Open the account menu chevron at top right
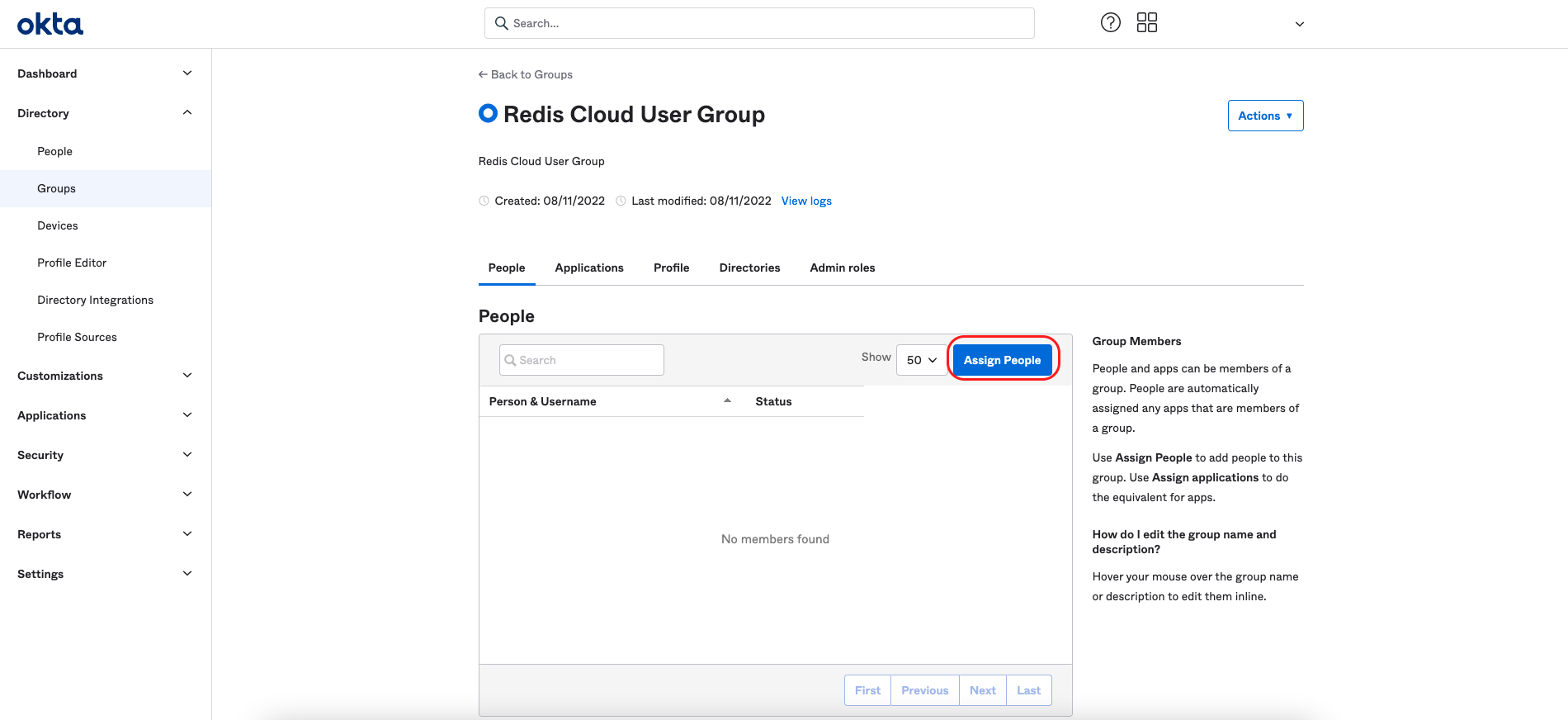The image size is (1568, 720). pyautogui.click(x=1299, y=24)
